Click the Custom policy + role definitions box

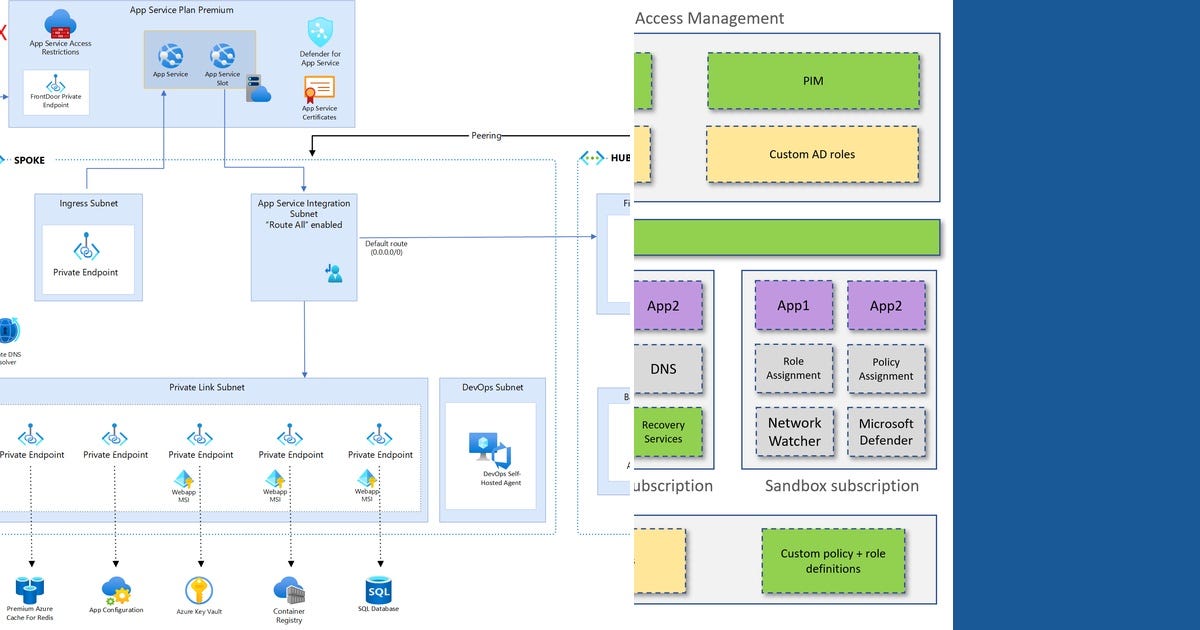coord(833,561)
